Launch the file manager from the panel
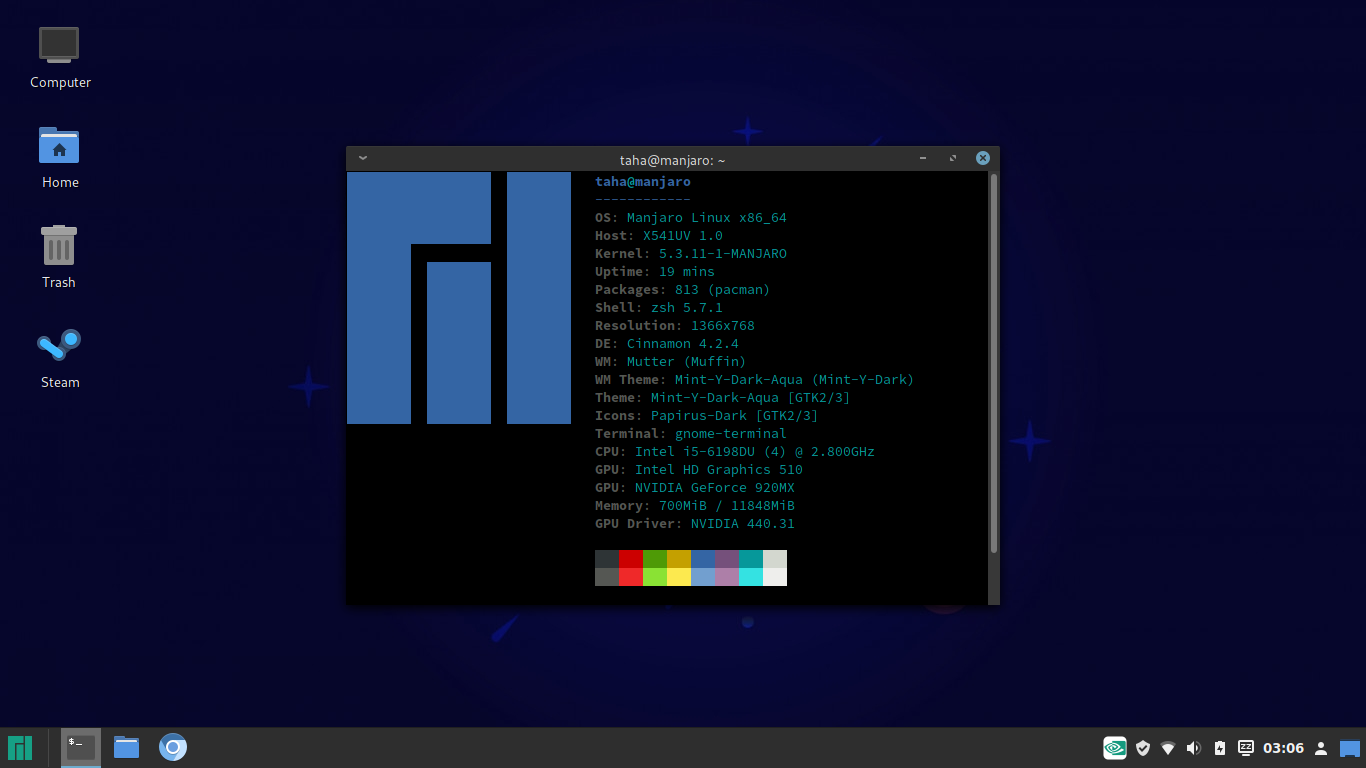This screenshot has width=1366, height=768. [127, 747]
